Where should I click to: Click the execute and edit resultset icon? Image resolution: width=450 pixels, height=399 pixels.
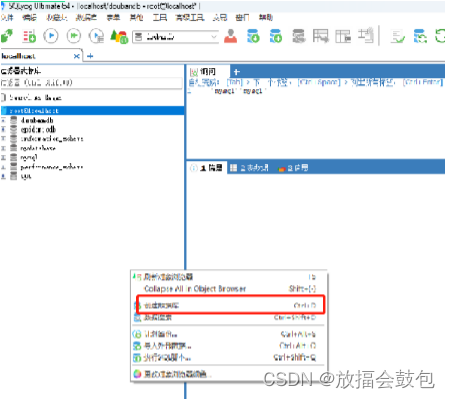click(96, 36)
